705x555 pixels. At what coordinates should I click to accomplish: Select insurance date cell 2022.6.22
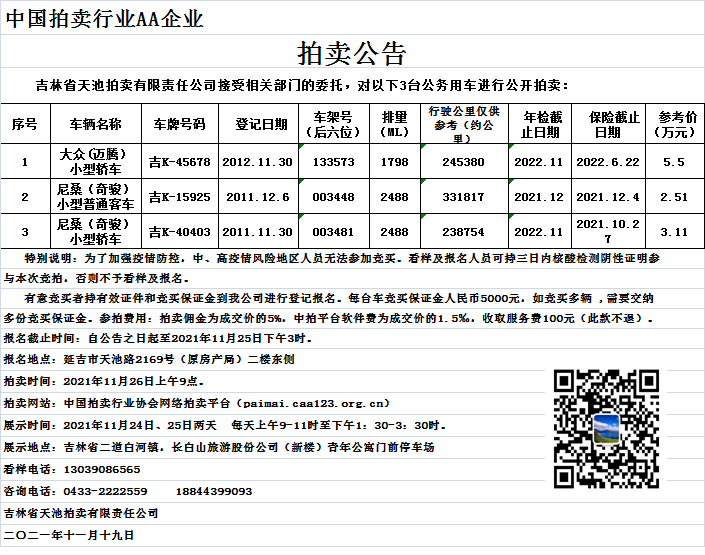click(608, 161)
